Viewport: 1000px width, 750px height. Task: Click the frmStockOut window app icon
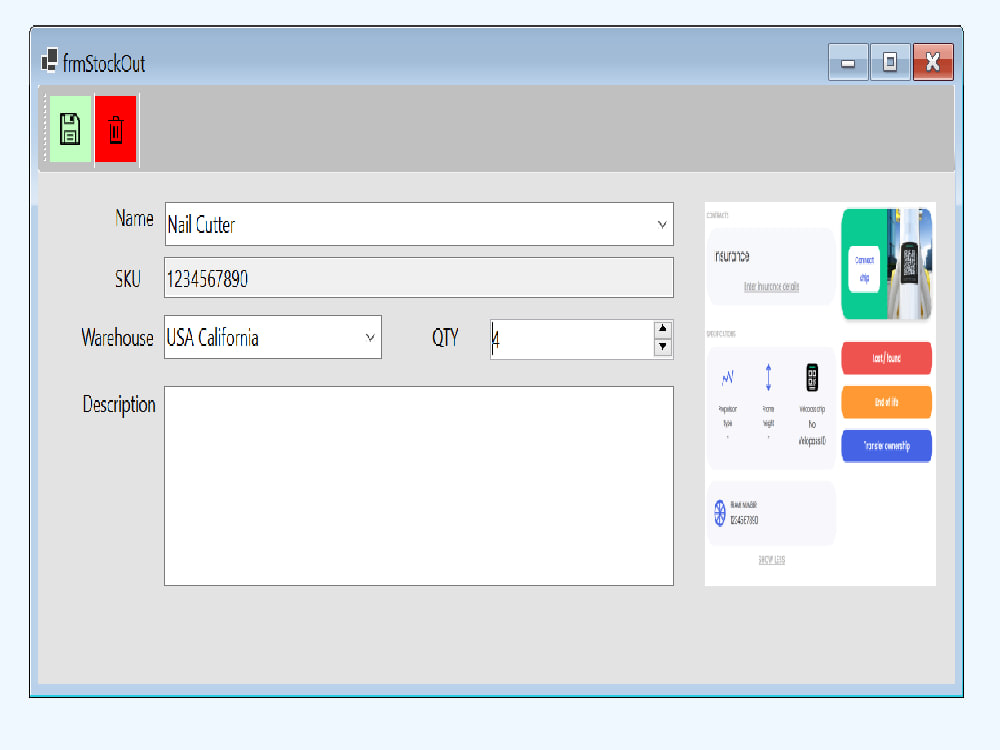49,61
